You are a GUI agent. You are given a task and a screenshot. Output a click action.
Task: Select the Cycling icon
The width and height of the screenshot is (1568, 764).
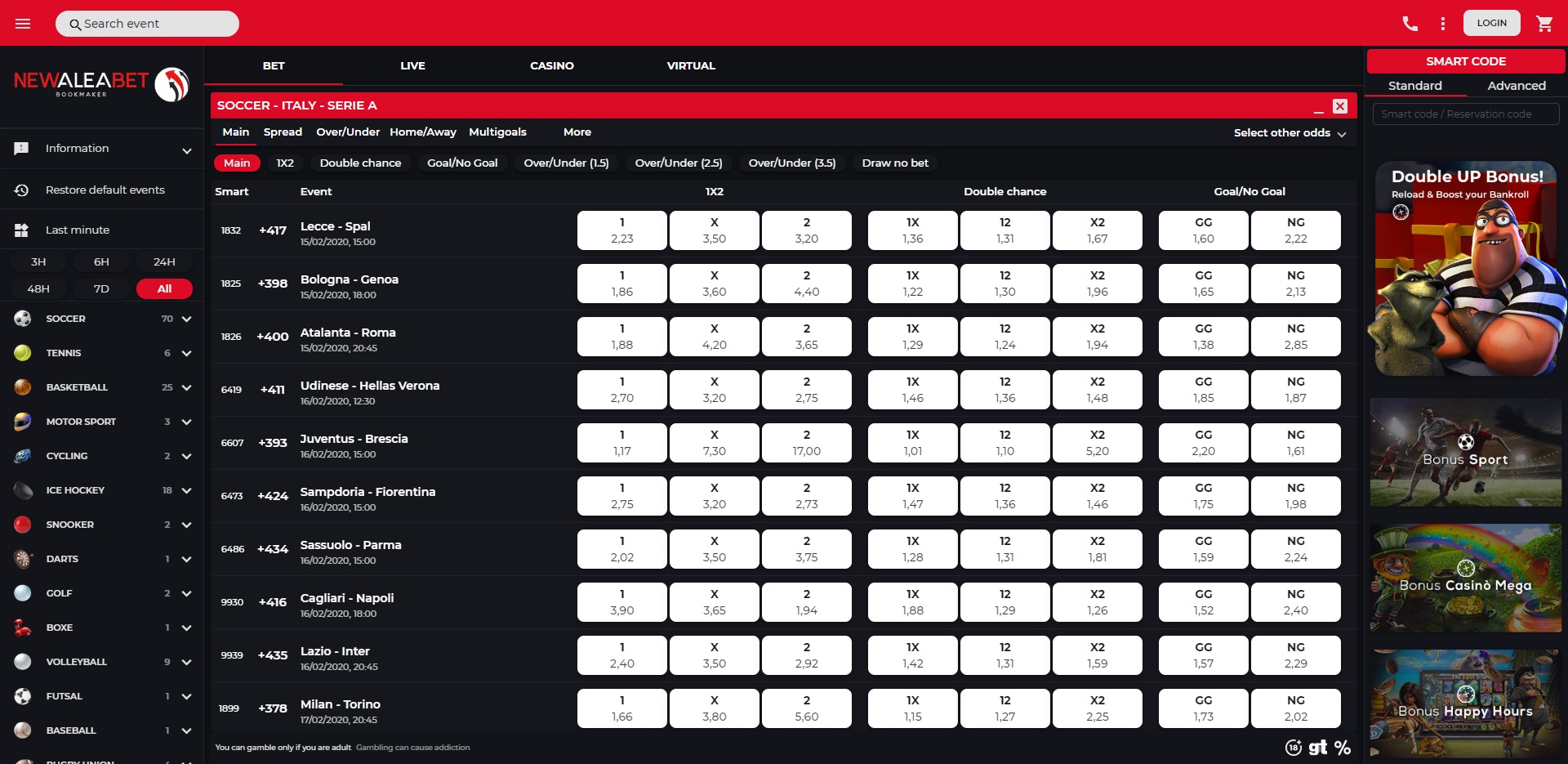[x=23, y=456]
